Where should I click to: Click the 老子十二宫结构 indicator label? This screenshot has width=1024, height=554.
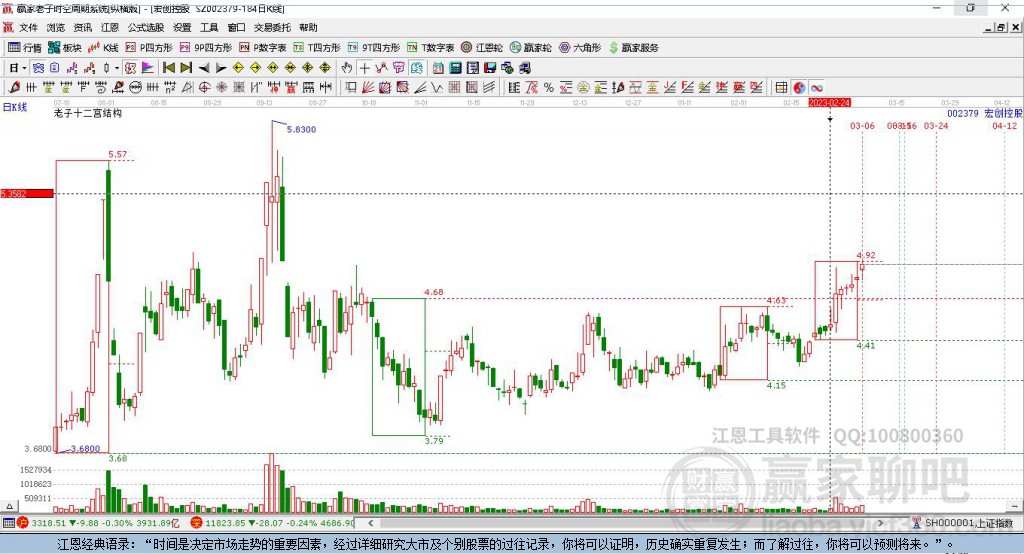88,113
